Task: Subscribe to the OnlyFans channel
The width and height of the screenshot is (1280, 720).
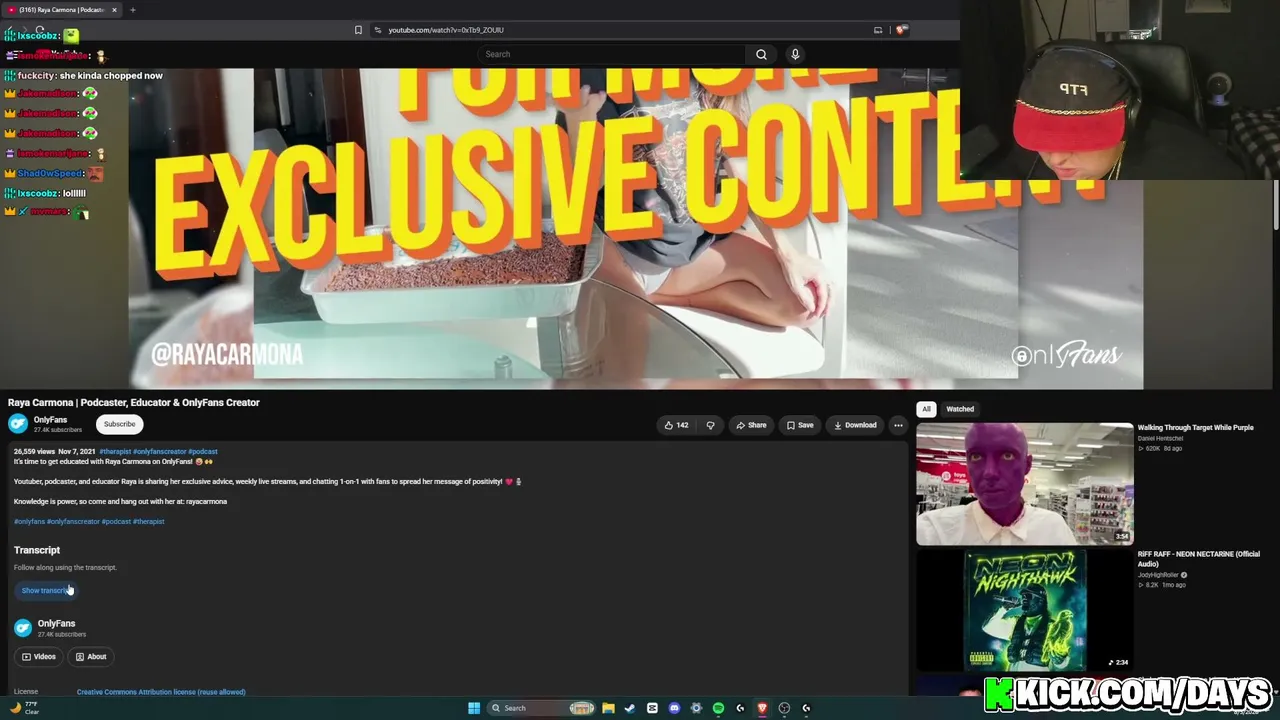Action: pyautogui.click(x=119, y=424)
